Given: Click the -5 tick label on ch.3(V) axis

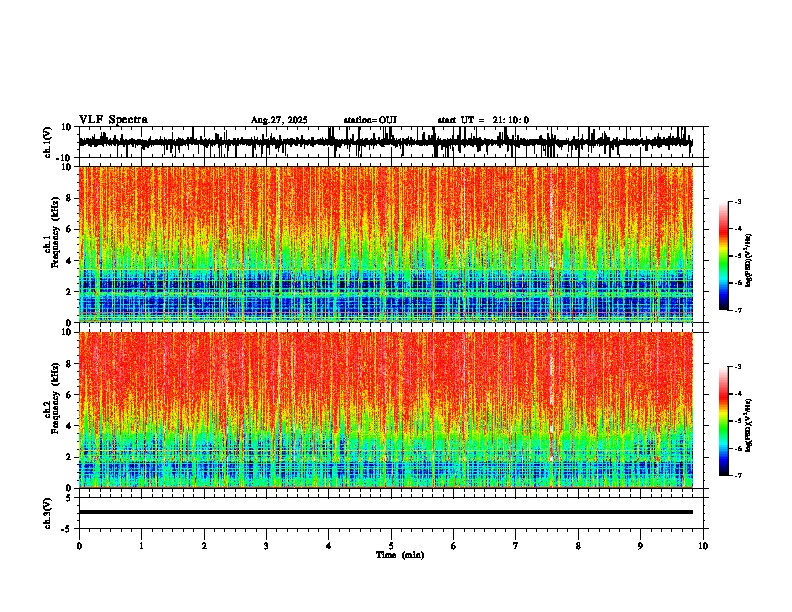Looking at the screenshot, I should pos(68,529).
